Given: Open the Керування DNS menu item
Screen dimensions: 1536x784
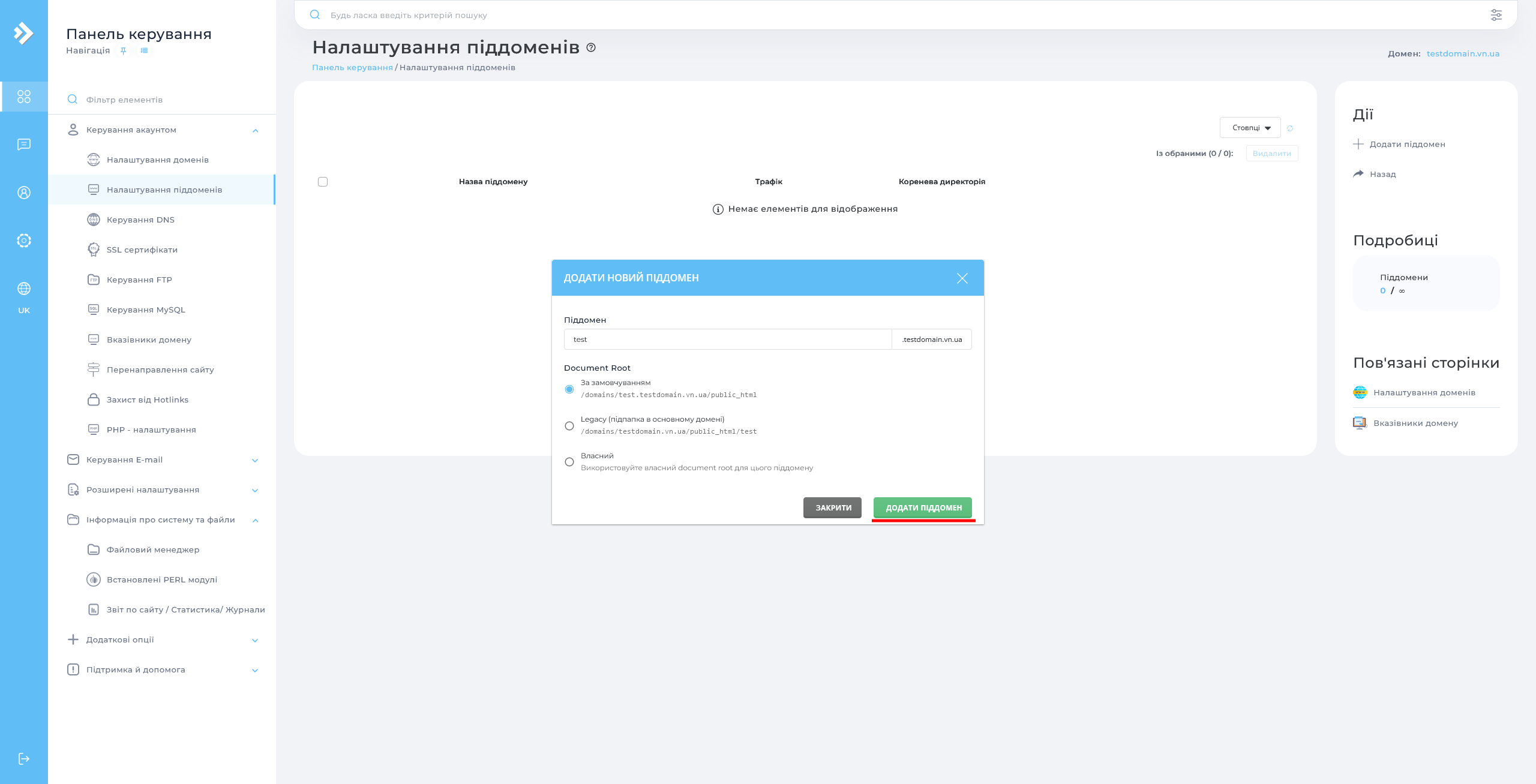Looking at the screenshot, I should [x=140, y=220].
